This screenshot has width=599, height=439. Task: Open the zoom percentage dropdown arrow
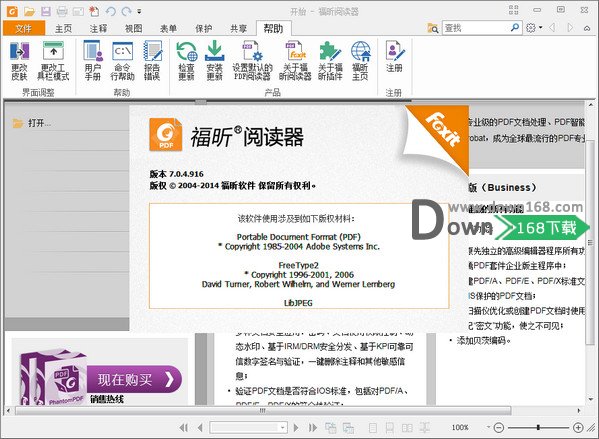click(488, 427)
